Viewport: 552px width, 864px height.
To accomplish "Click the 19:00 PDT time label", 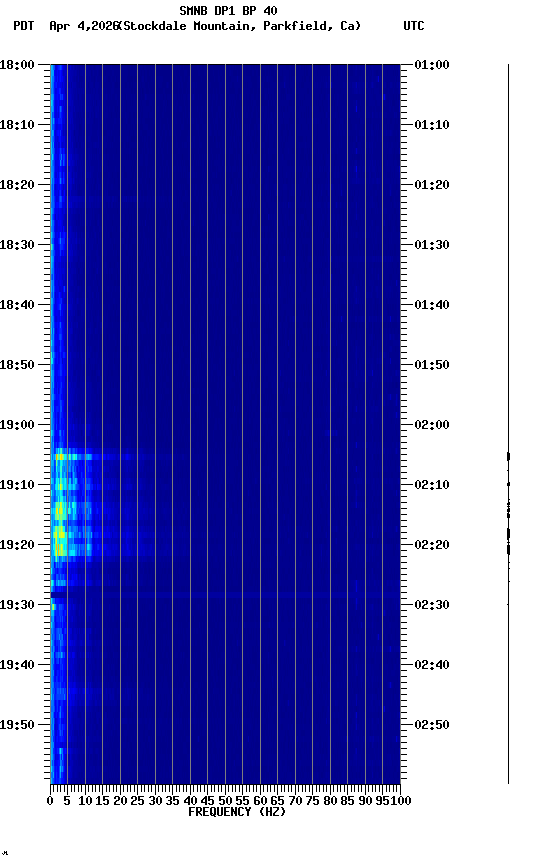I will (17, 425).
